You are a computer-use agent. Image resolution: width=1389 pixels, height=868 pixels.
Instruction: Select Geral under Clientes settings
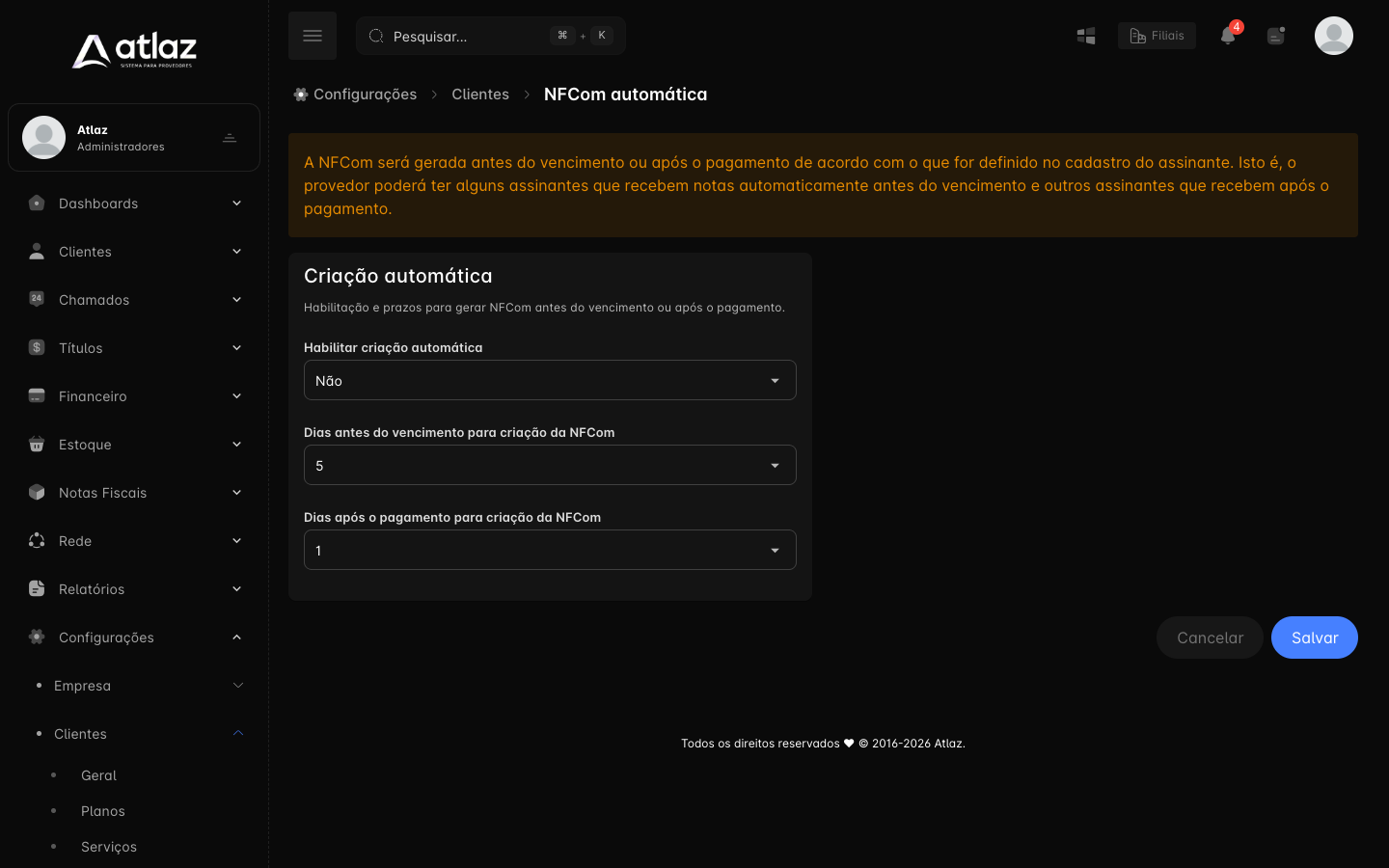pos(98,775)
